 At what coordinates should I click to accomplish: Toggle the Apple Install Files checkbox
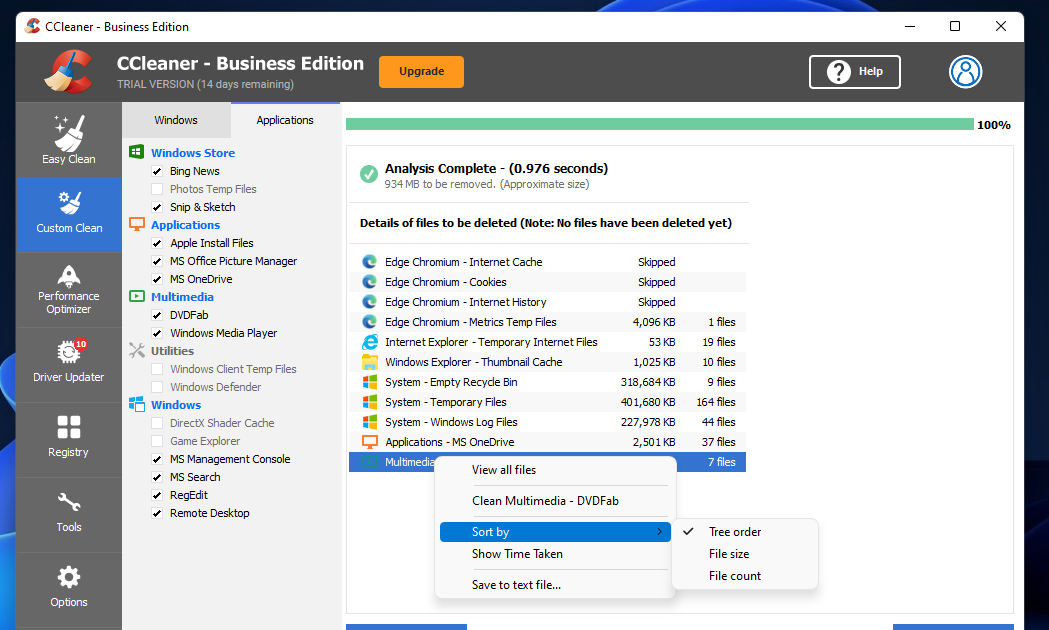[x=157, y=243]
